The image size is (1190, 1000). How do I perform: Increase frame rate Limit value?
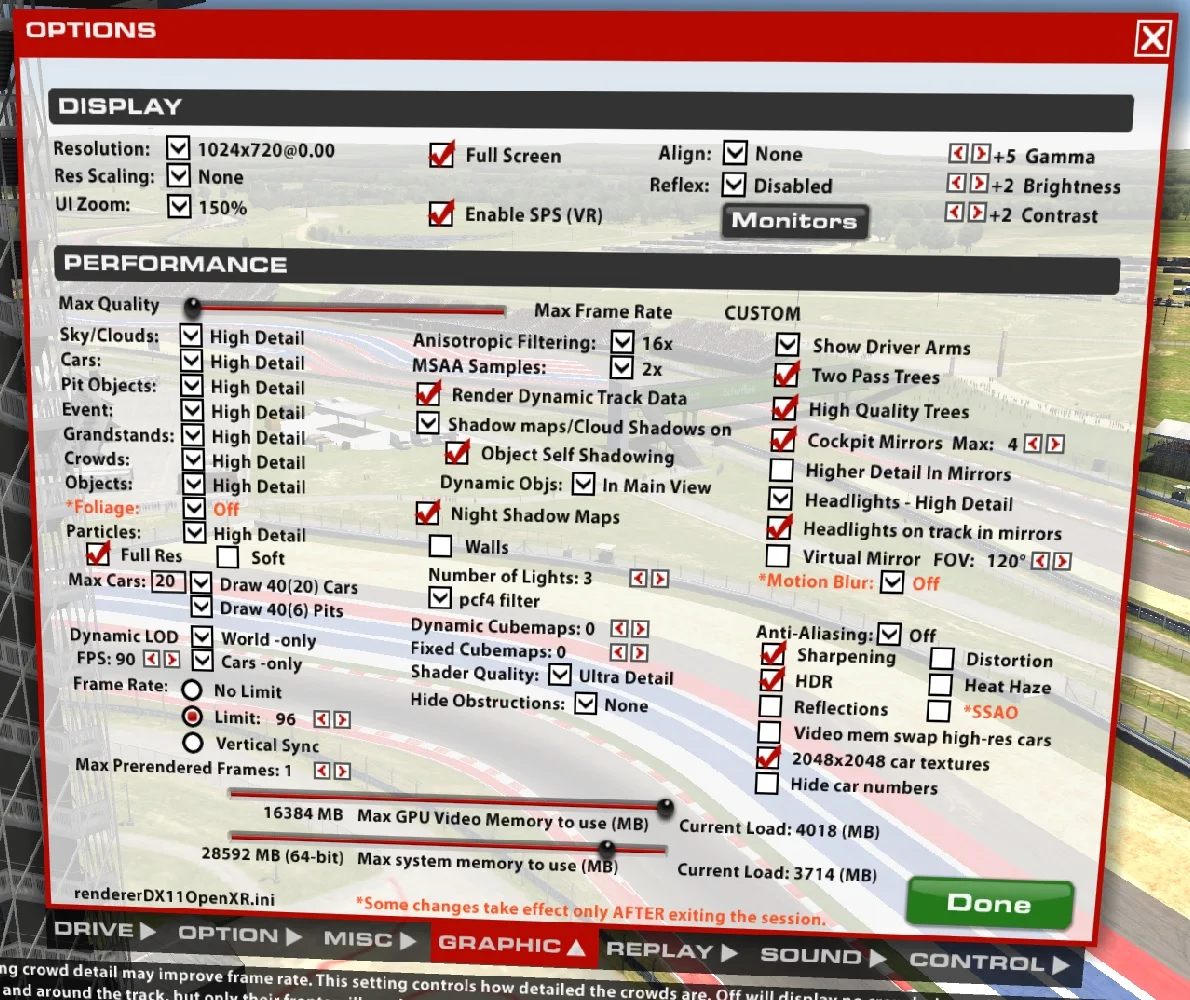pyautogui.click(x=343, y=719)
